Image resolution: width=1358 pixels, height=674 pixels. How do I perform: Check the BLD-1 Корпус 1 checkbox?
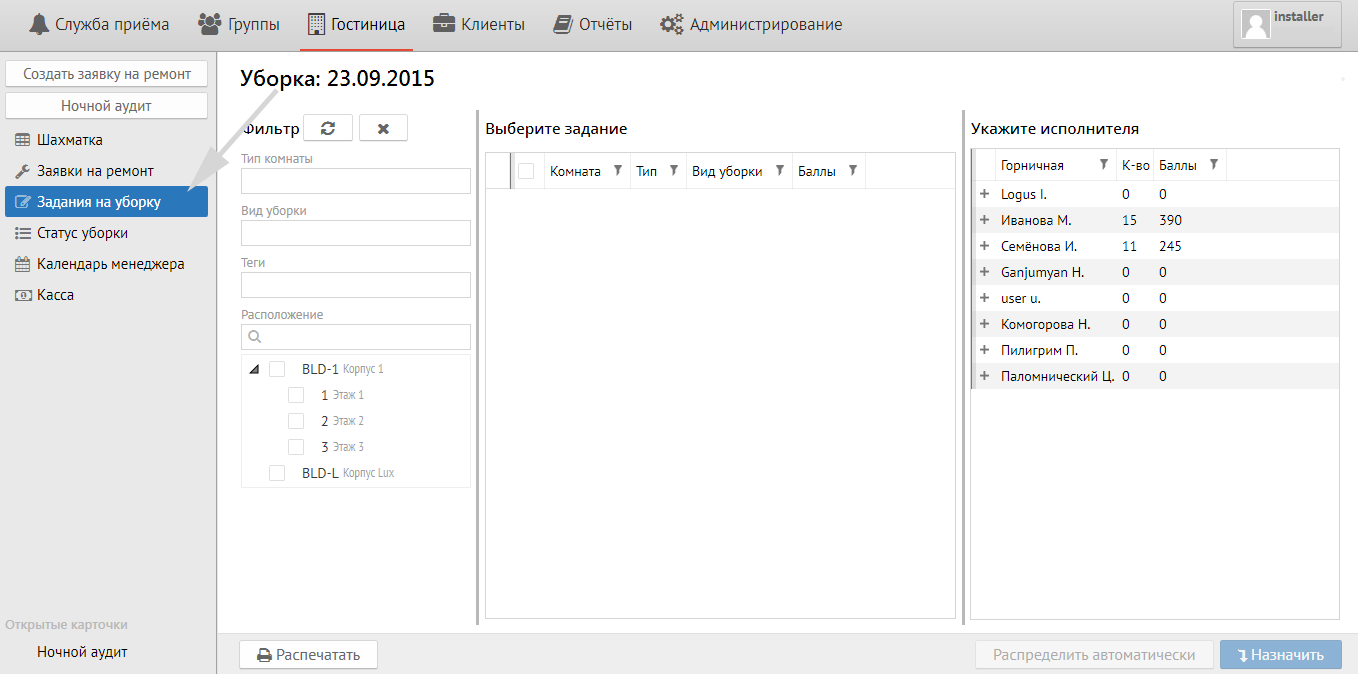click(277, 369)
